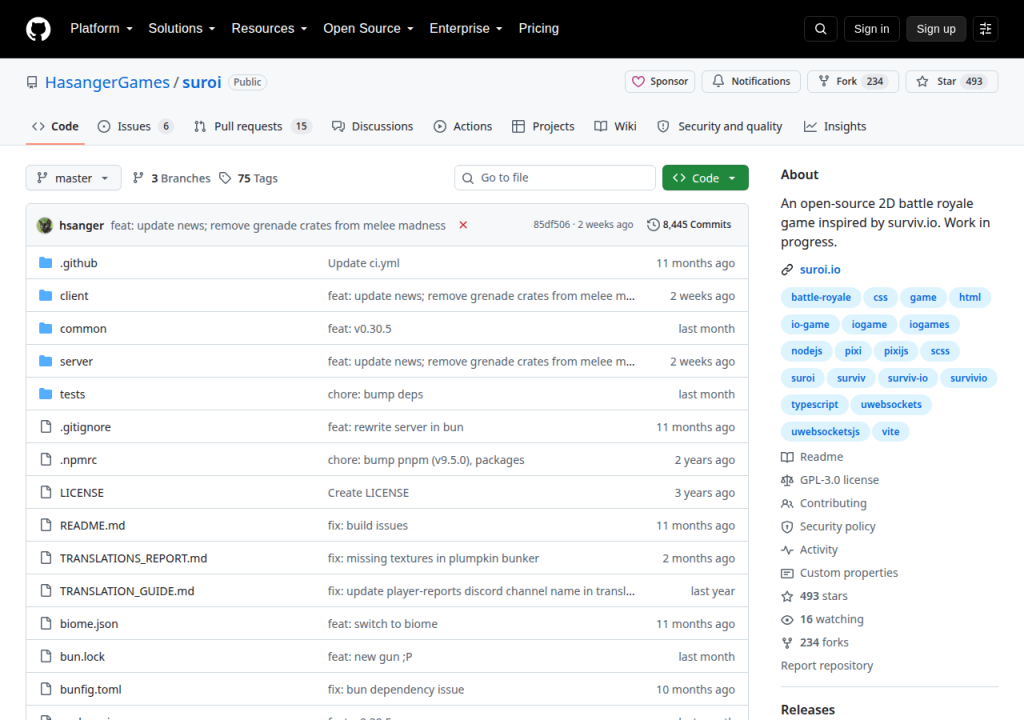This screenshot has width=1024, height=720.
Task: Click the .gitignore file icon
Action: [46, 427]
